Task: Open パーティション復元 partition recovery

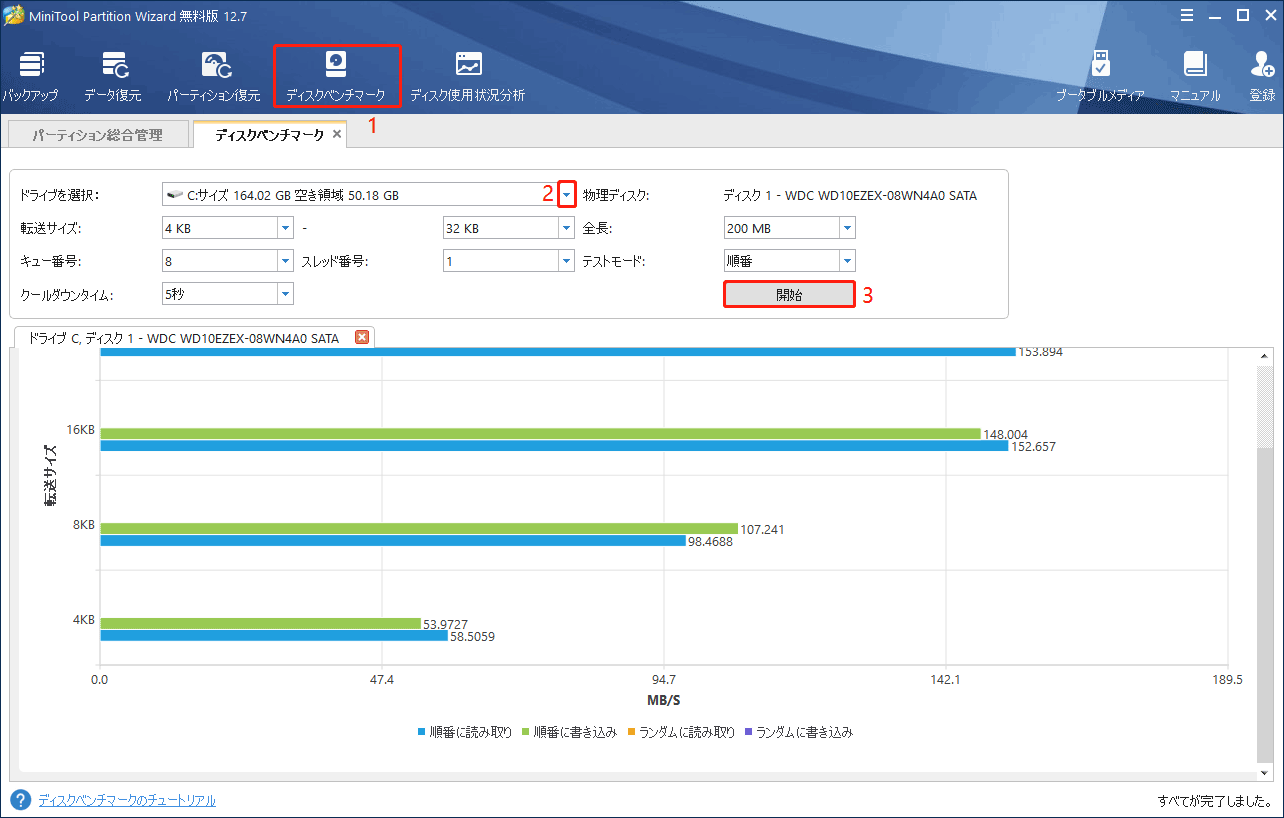Action: pos(213,77)
